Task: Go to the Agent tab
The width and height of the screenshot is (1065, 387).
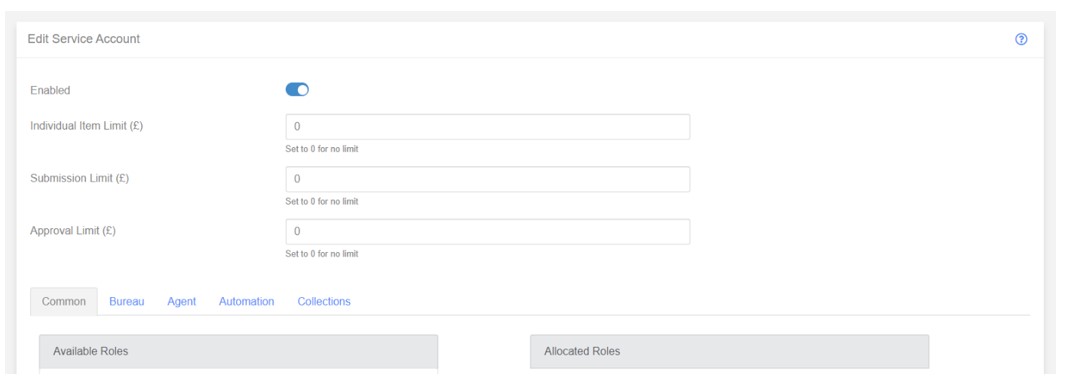Action: [x=182, y=301]
